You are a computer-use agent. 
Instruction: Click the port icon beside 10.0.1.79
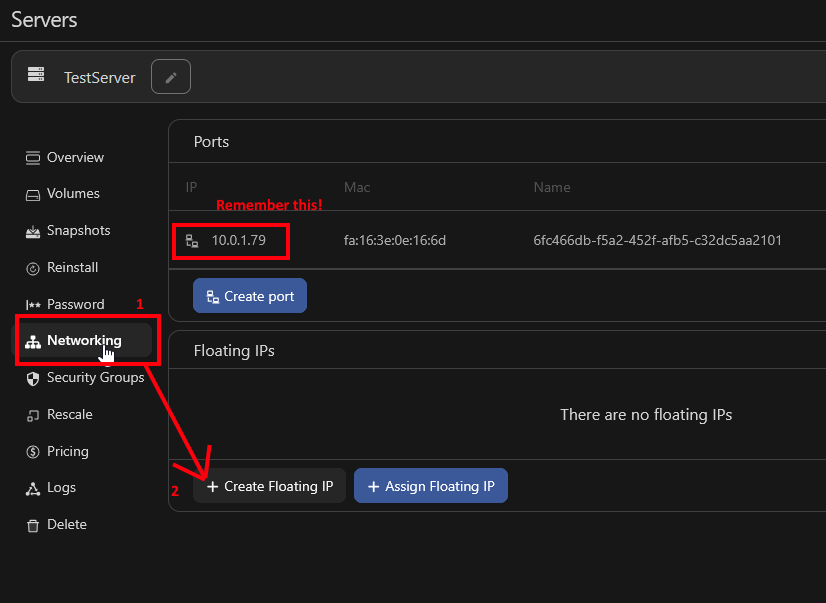point(194,240)
